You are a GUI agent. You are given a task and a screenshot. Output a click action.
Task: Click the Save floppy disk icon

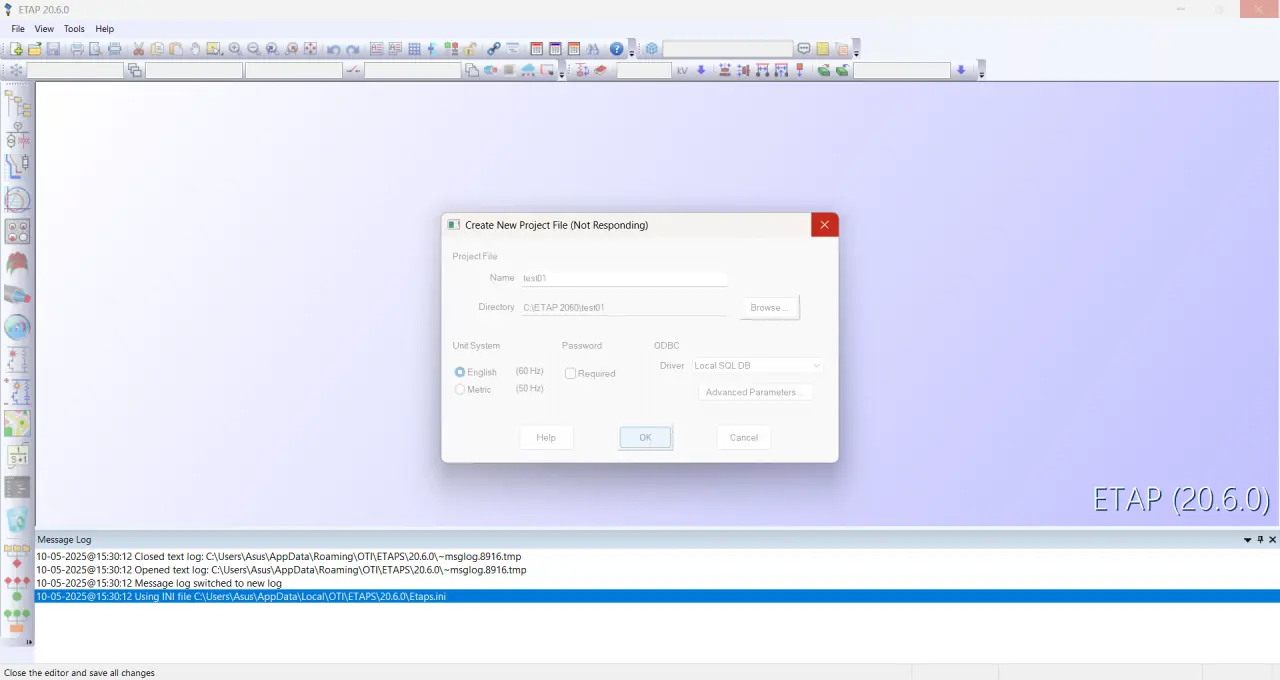53,49
